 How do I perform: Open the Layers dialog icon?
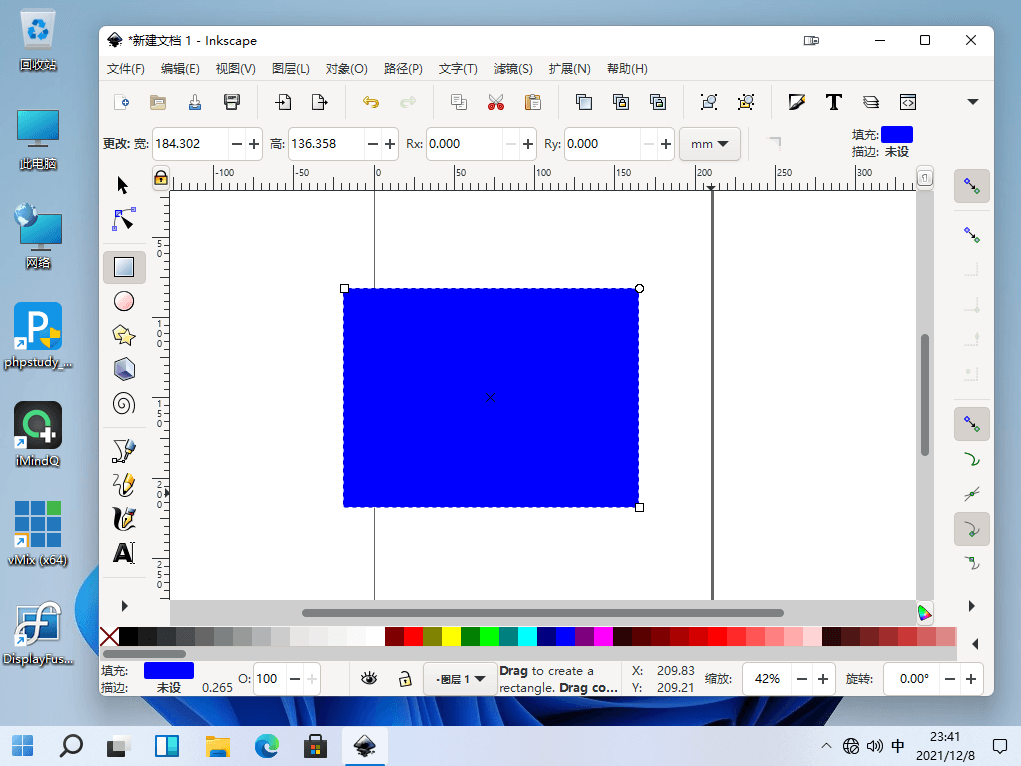coord(871,102)
